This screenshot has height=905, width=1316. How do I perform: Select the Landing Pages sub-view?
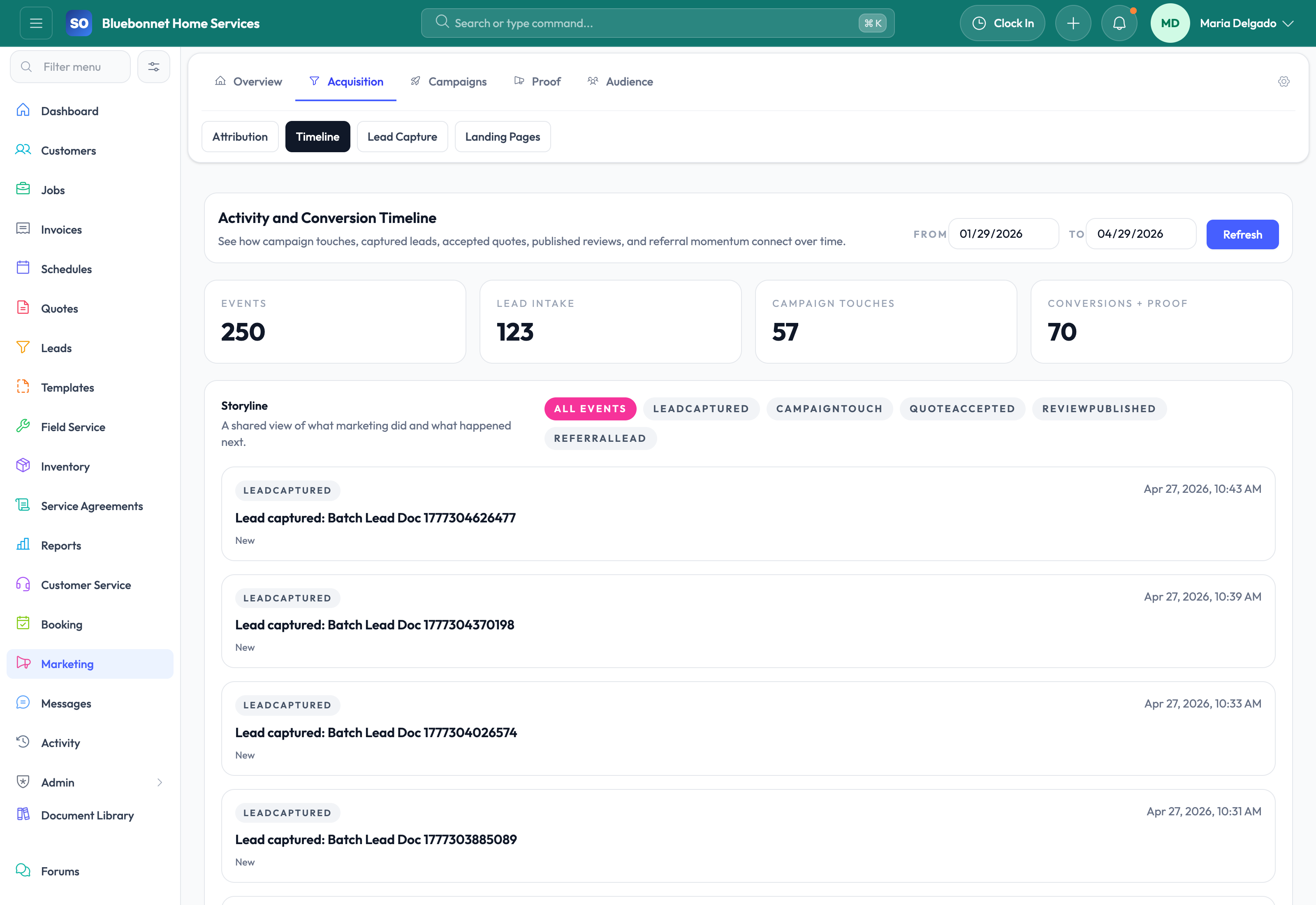(503, 137)
